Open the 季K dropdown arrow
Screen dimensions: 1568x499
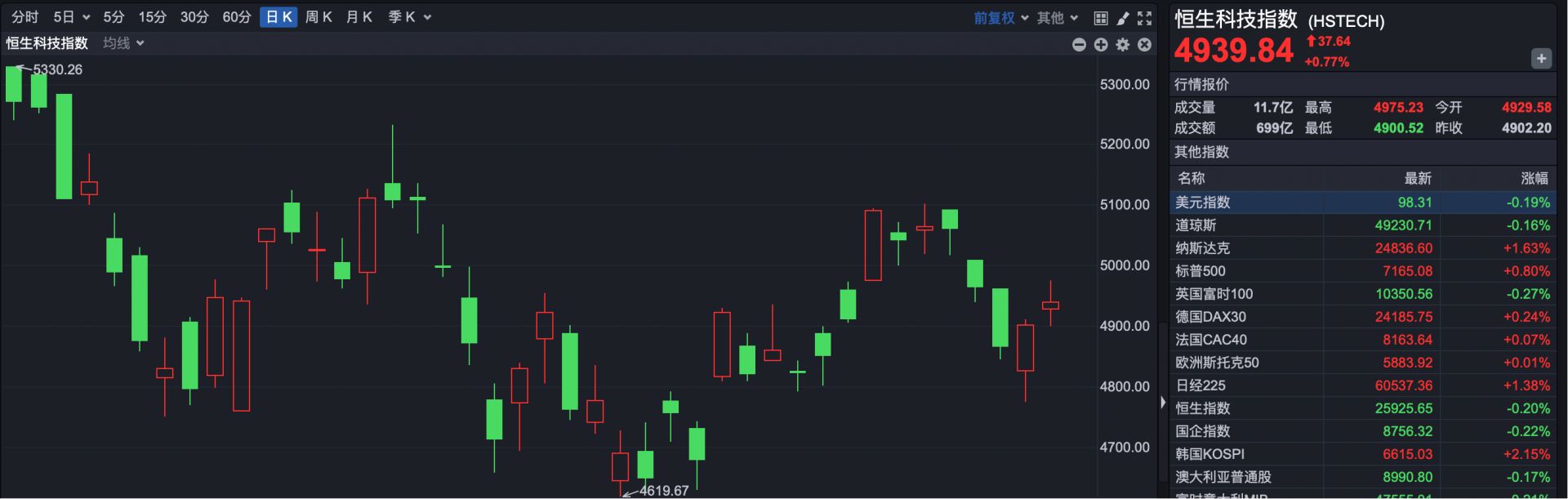(x=427, y=18)
